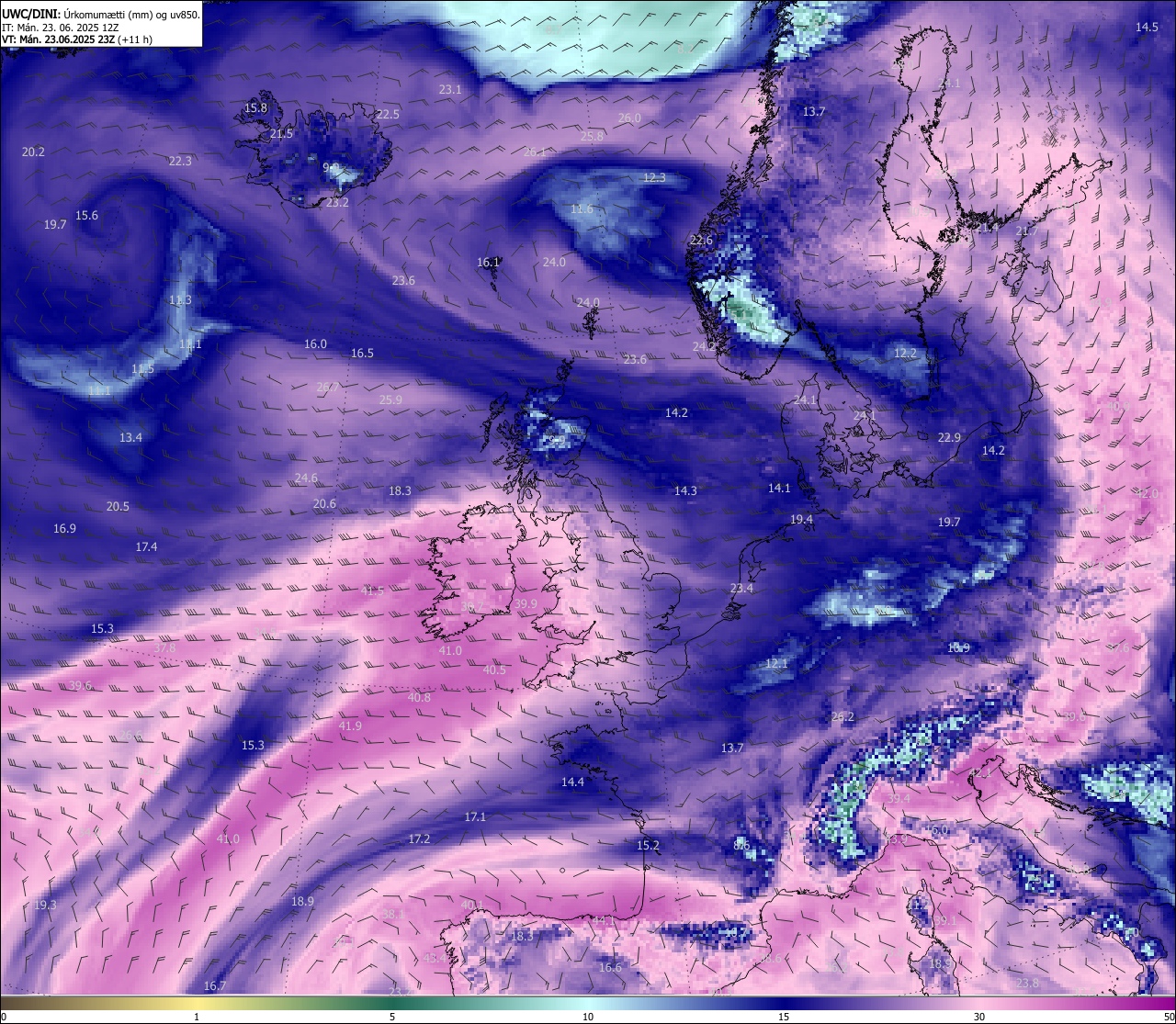Click the 22.5 value east of Iceland
This screenshot has height=1024, width=1176.
tap(388, 115)
